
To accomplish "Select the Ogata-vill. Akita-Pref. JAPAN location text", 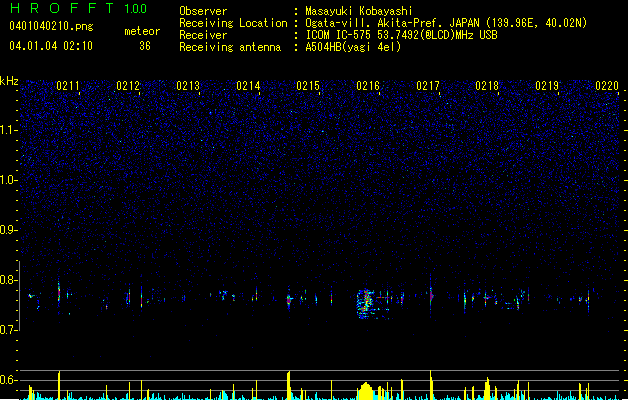I will point(446,23).
